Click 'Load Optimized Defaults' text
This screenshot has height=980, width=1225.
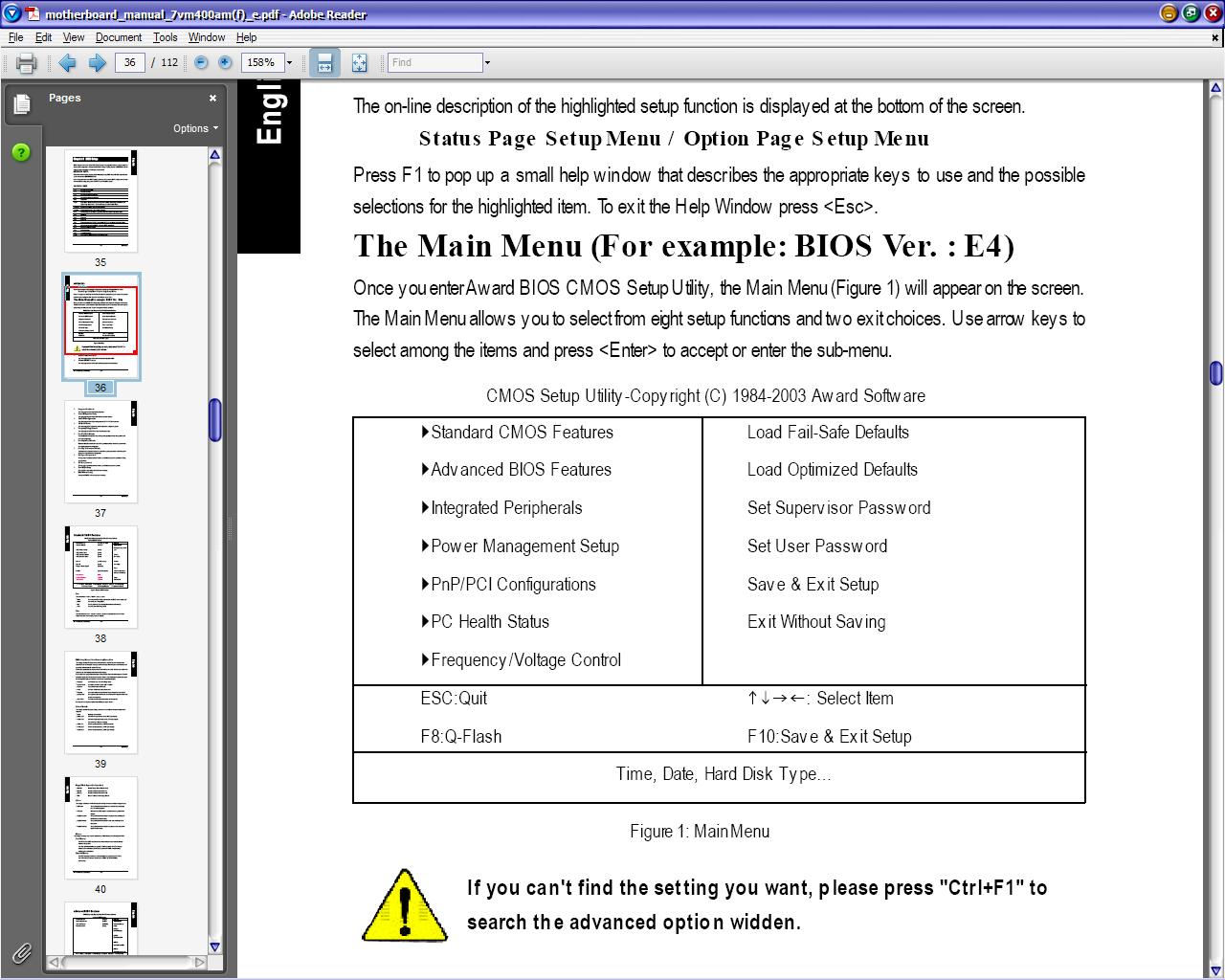(833, 470)
